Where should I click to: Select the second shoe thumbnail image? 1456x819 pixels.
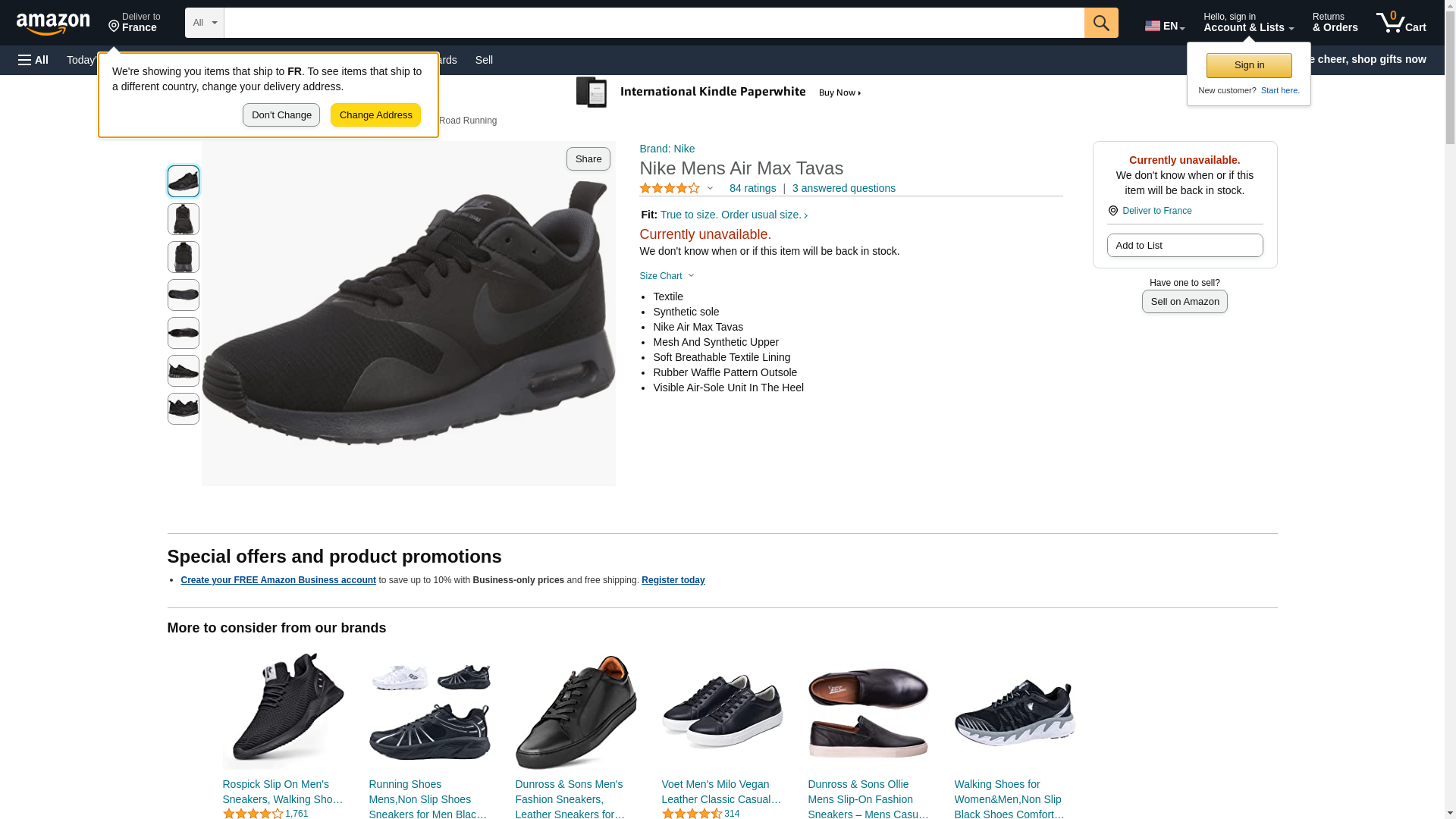point(184,219)
